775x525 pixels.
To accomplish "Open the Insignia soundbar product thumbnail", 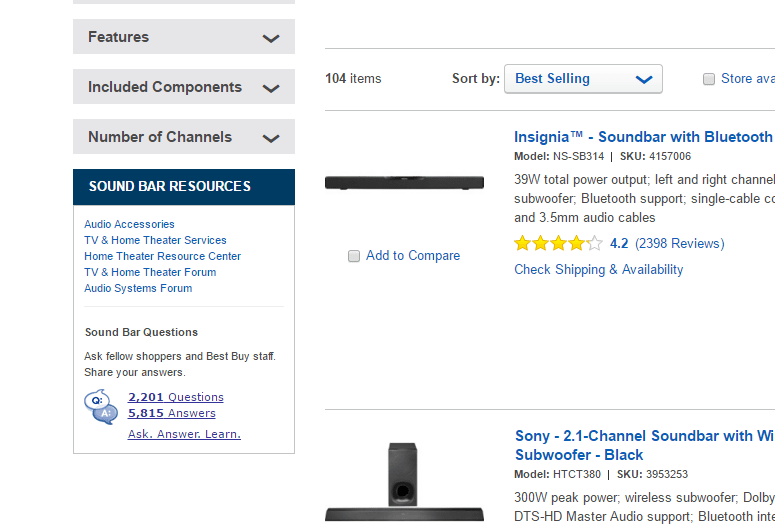I will (404, 182).
